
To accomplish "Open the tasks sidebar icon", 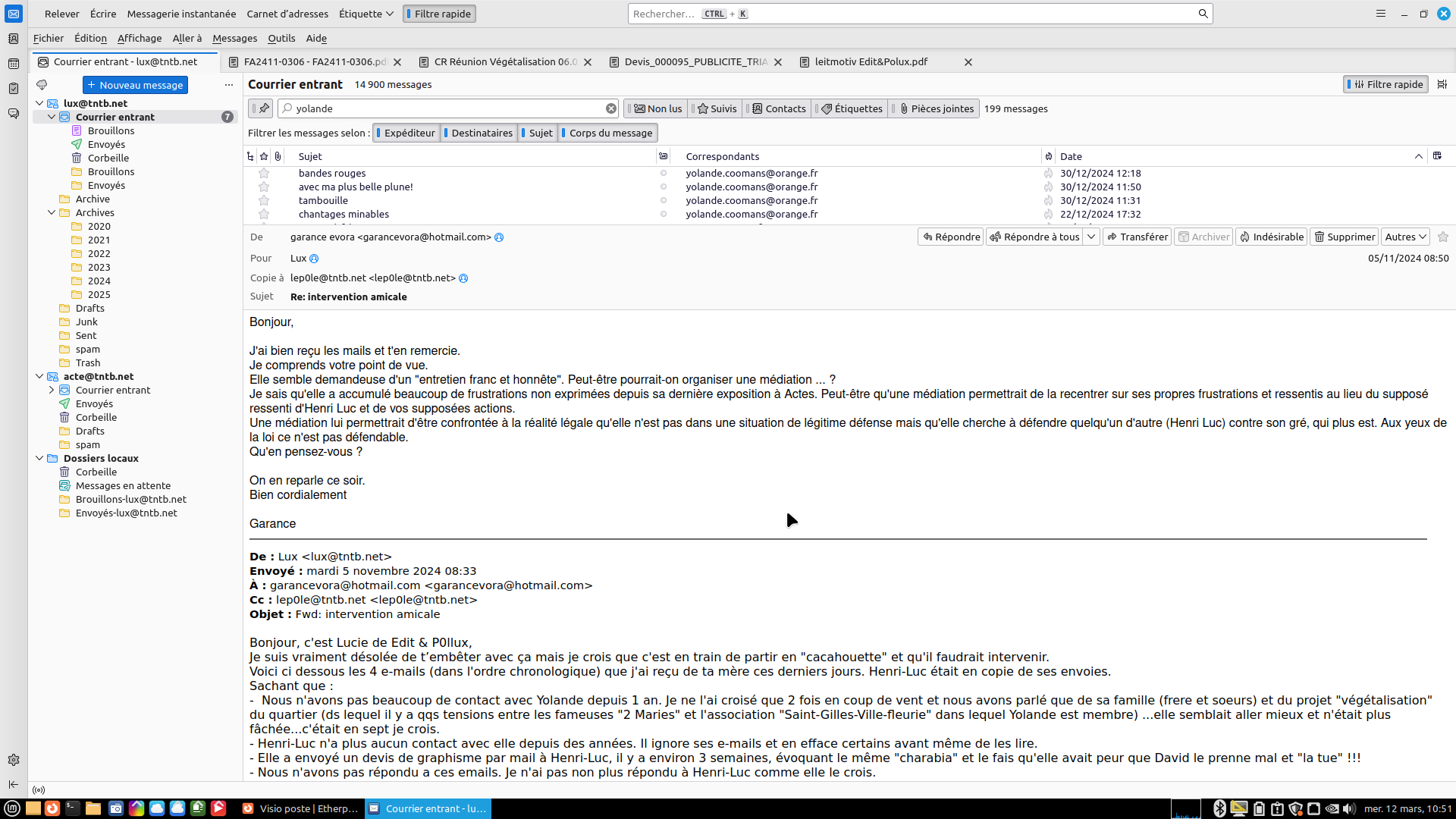I will click(13, 89).
